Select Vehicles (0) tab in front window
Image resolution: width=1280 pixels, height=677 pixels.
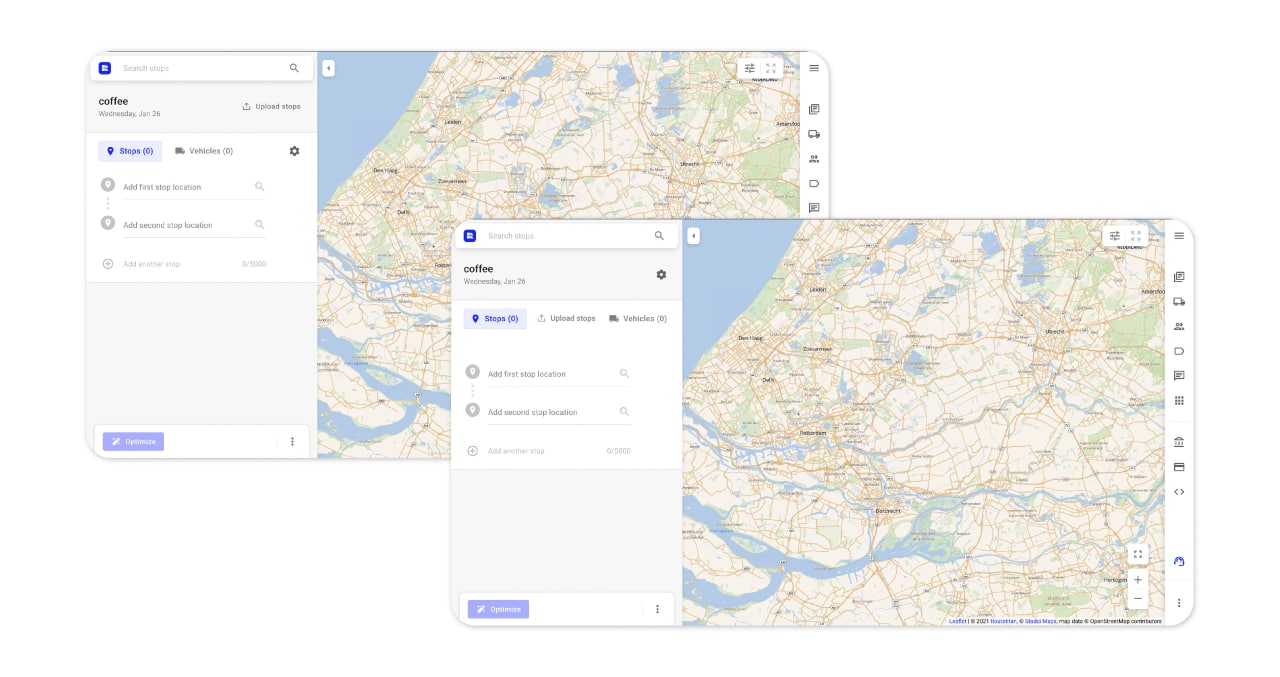point(638,318)
